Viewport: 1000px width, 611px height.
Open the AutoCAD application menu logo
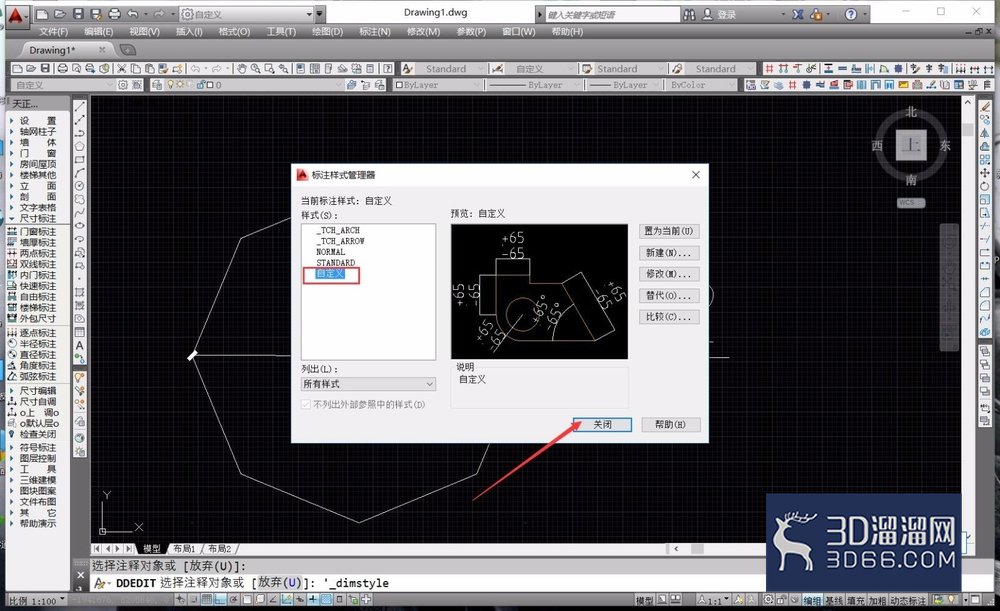pos(15,15)
